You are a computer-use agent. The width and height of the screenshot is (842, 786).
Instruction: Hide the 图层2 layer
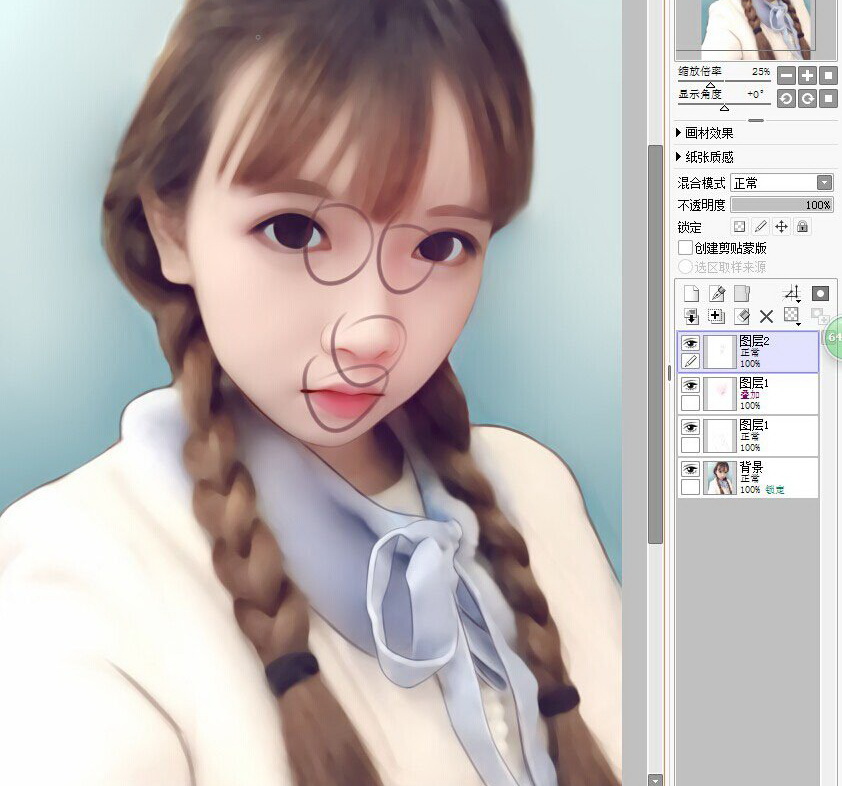691,343
